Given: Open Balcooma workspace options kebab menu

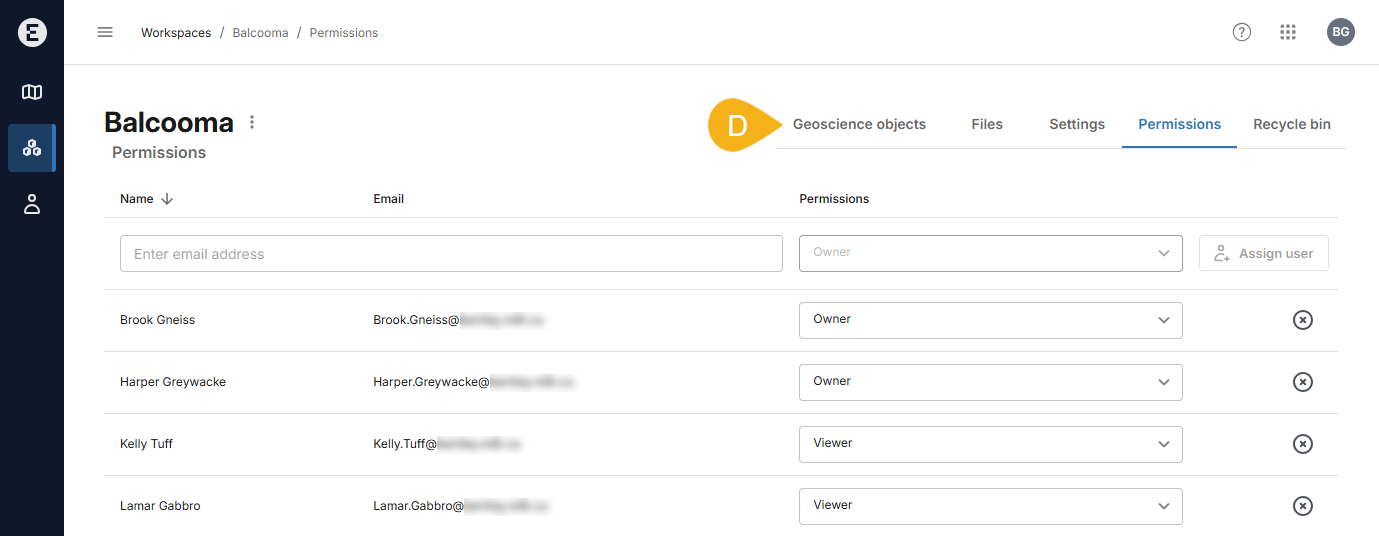Looking at the screenshot, I should (252, 122).
